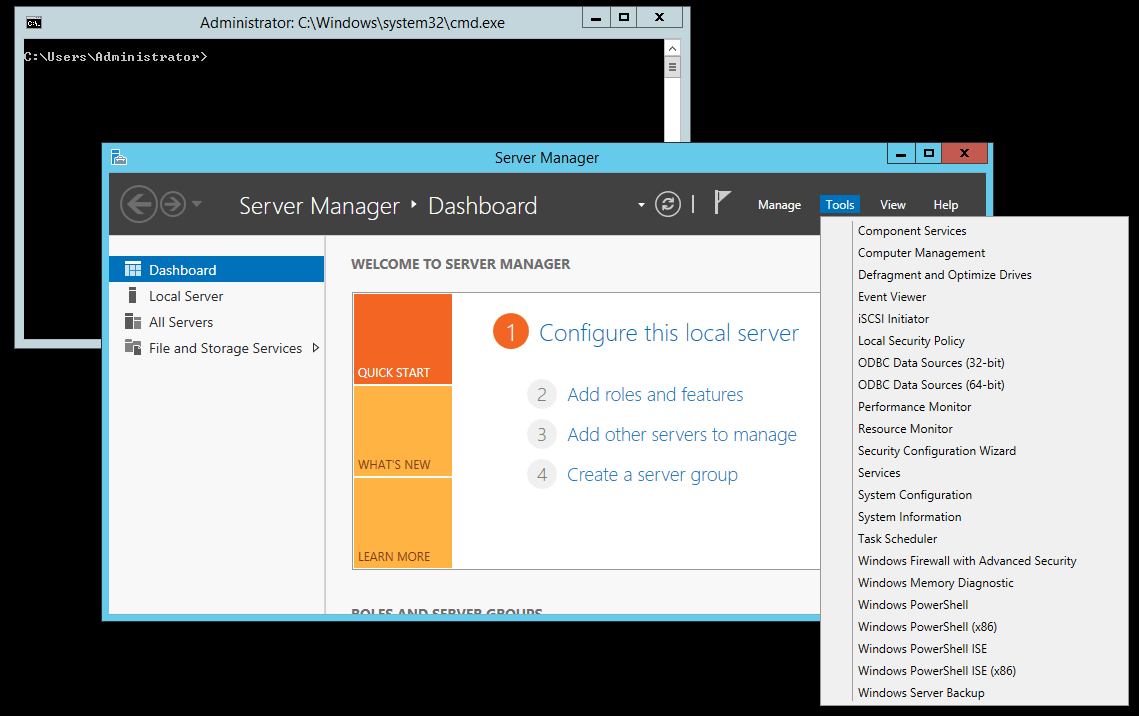The width and height of the screenshot is (1139, 716).
Task: Expand File and Storage Services arrow
Action: click(x=316, y=348)
